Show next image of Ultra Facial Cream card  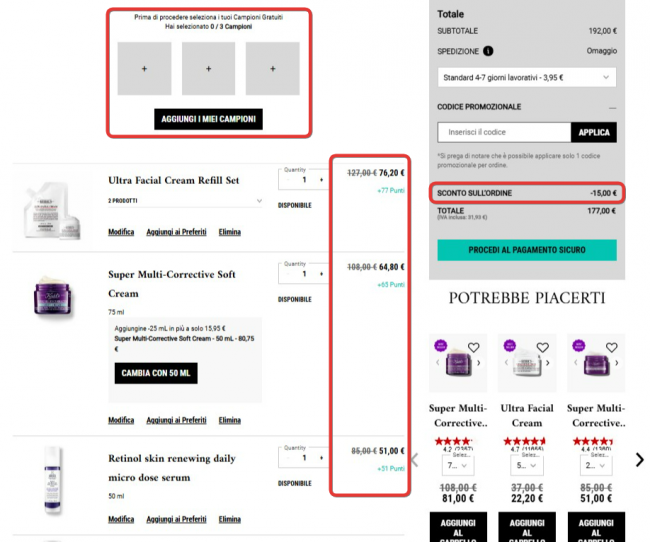pyautogui.click(x=548, y=362)
